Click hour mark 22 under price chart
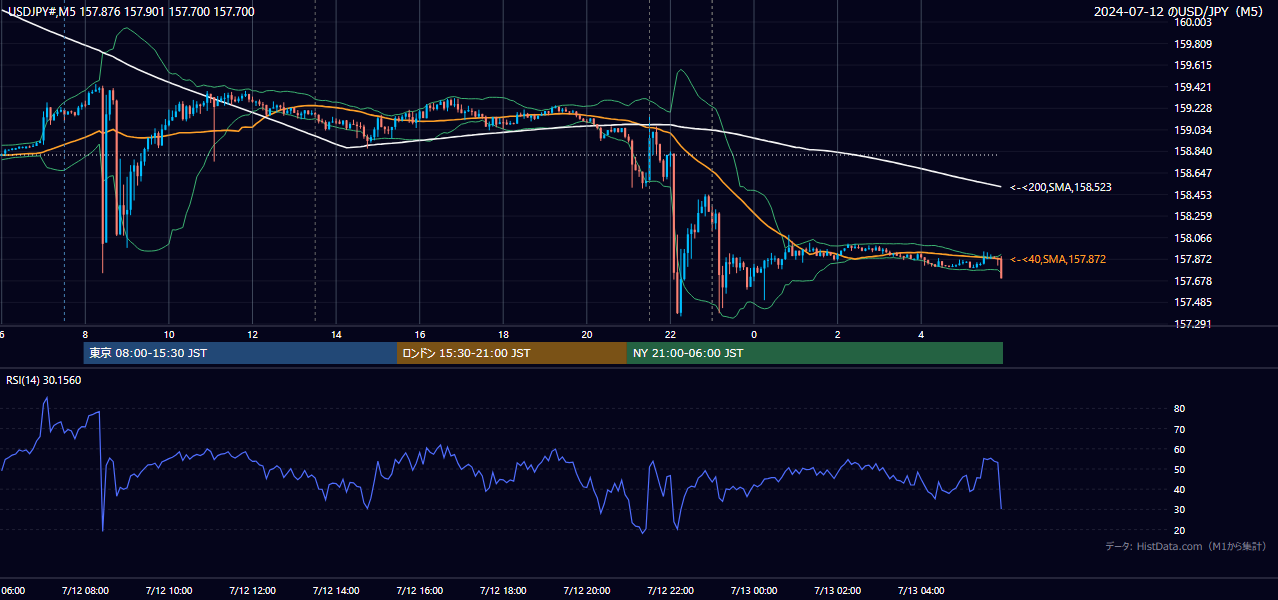 point(671,334)
